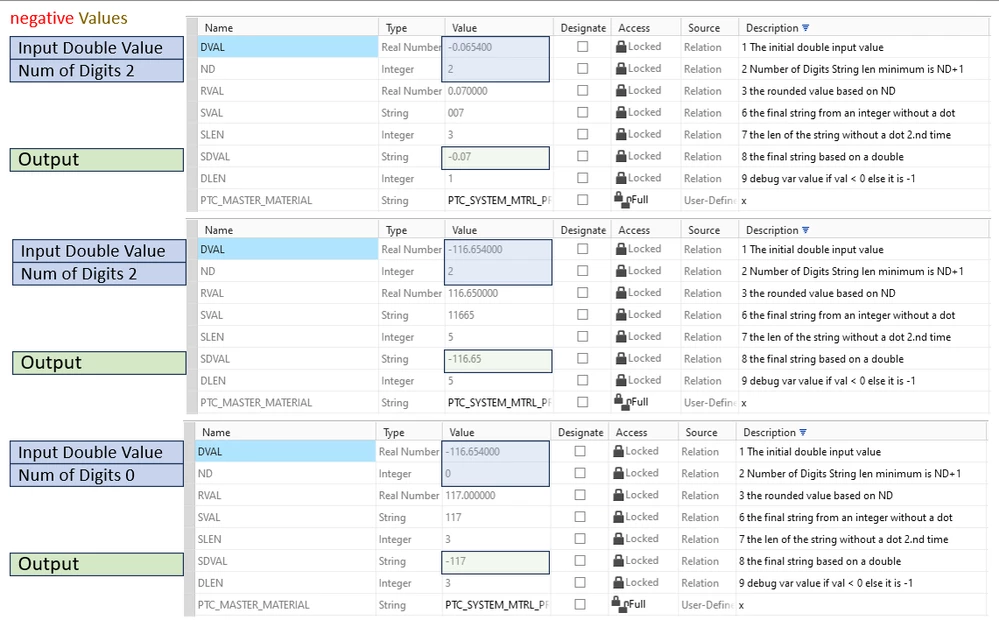
Task: Click the lock icon in the RVAL 117.000000 row
Action: pos(618,495)
